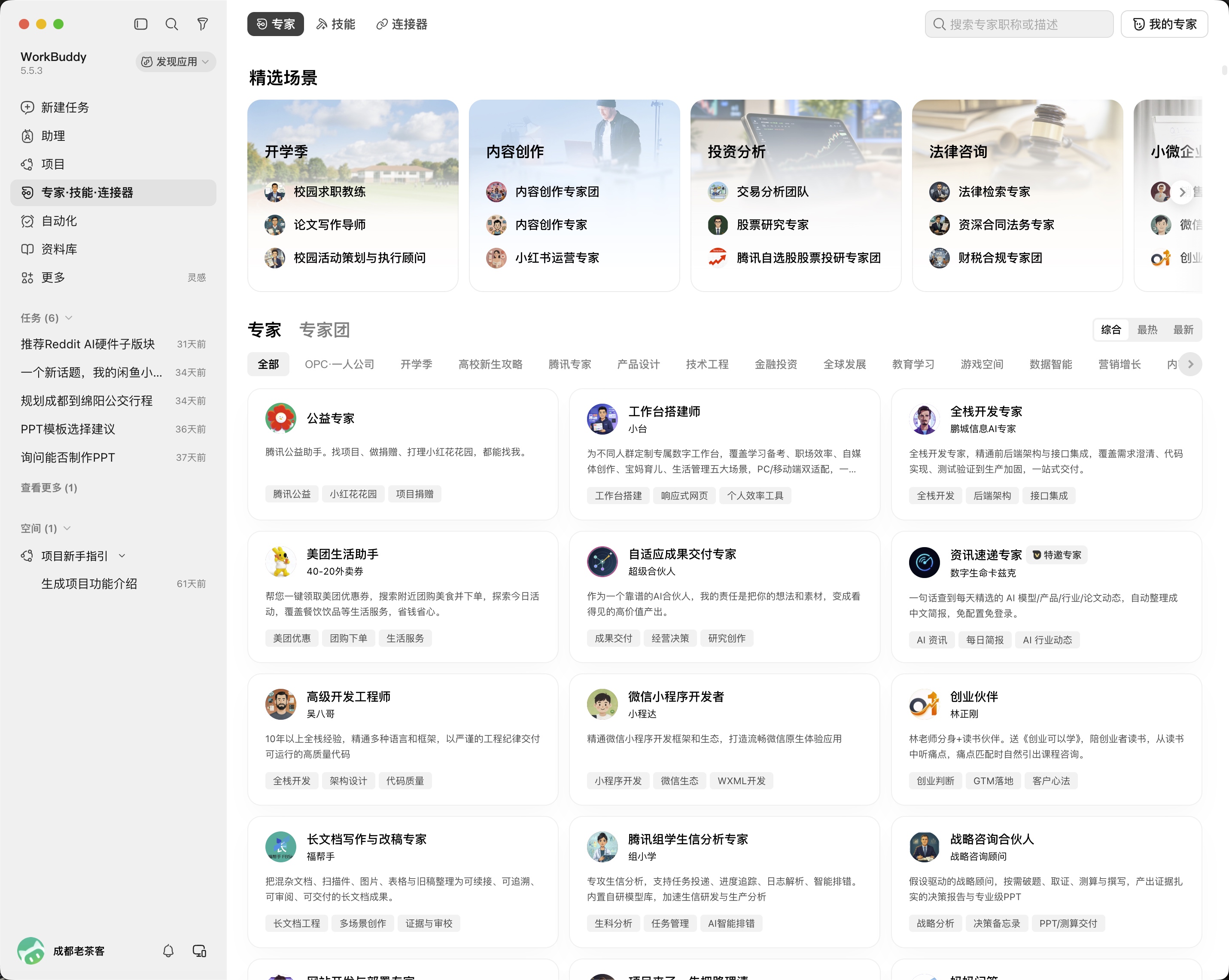Collapse the 任务 (6) section
Image resolution: width=1229 pixels, height=980 pixels.
(69, 317)
